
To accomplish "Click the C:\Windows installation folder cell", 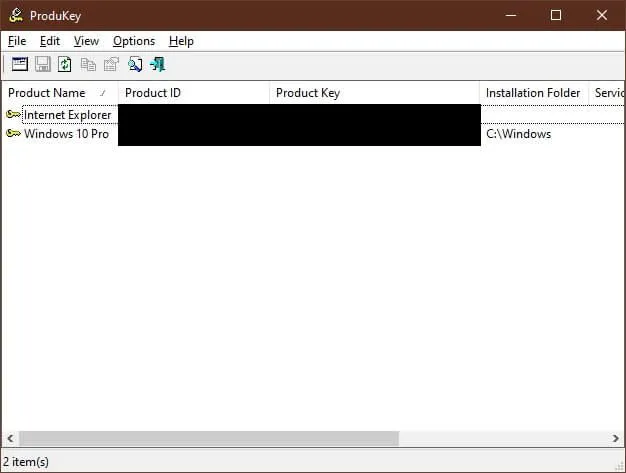I will pos(518,134).
